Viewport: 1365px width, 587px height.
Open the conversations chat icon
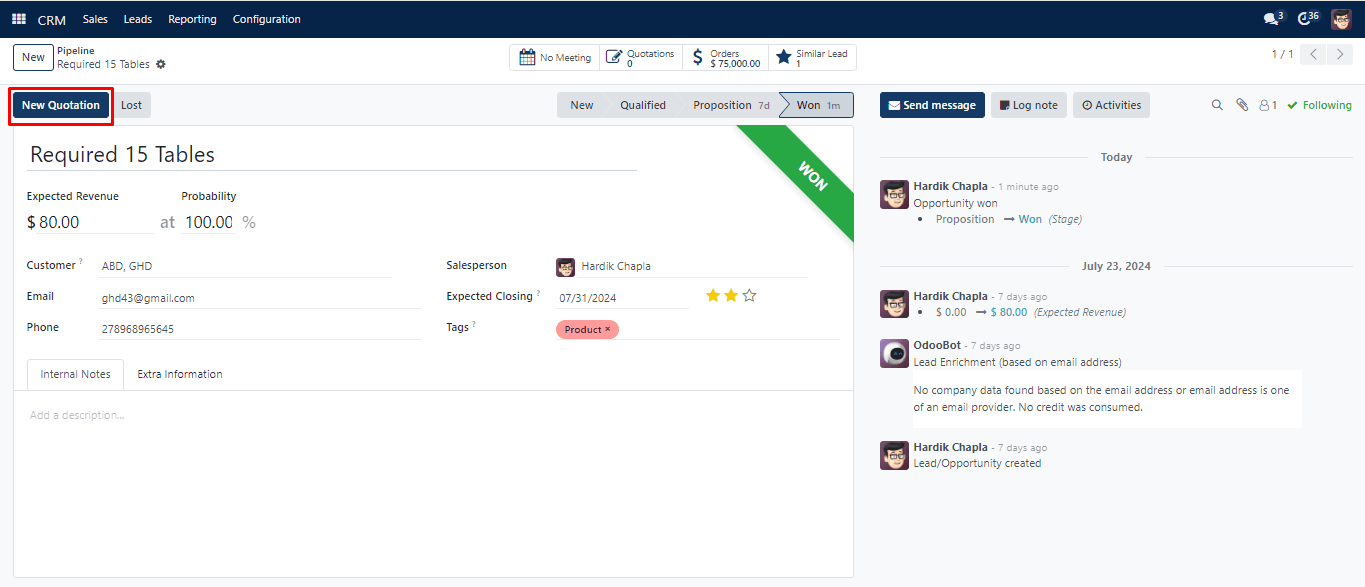click(1271, 19)
